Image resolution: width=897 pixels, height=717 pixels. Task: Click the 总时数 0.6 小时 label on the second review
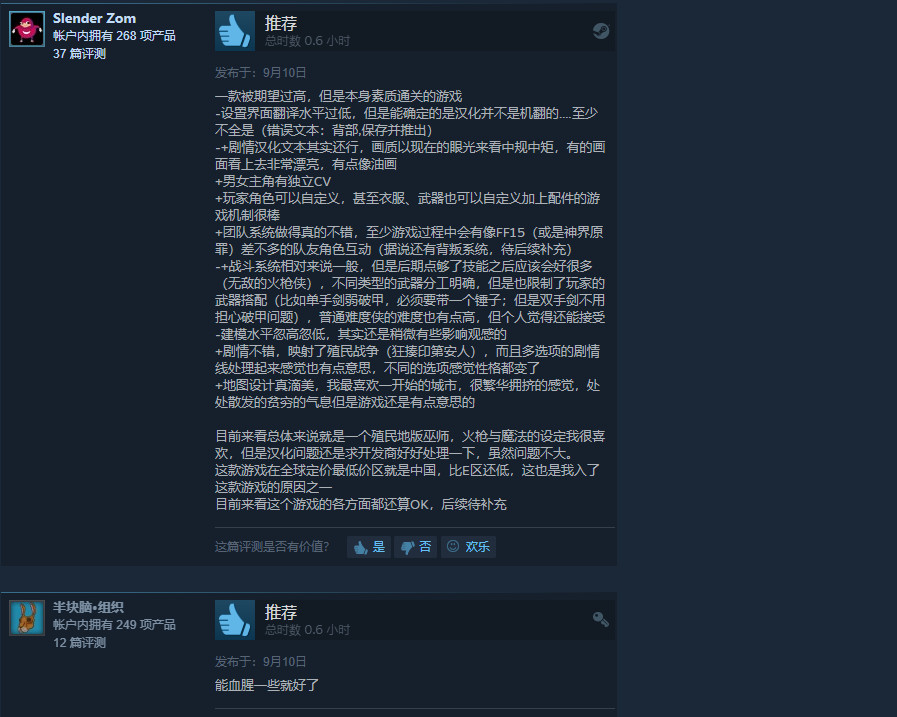(x=307, y=630)
